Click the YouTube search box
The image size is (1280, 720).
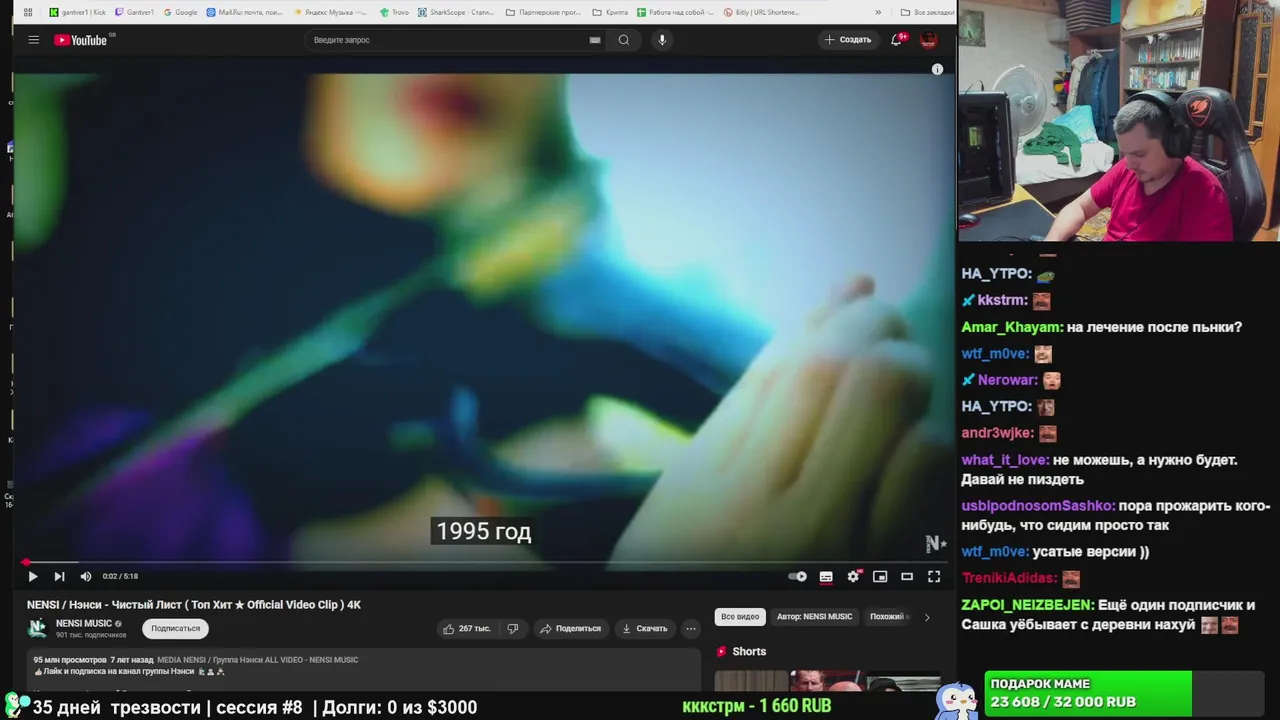click(x=455, y=40)
